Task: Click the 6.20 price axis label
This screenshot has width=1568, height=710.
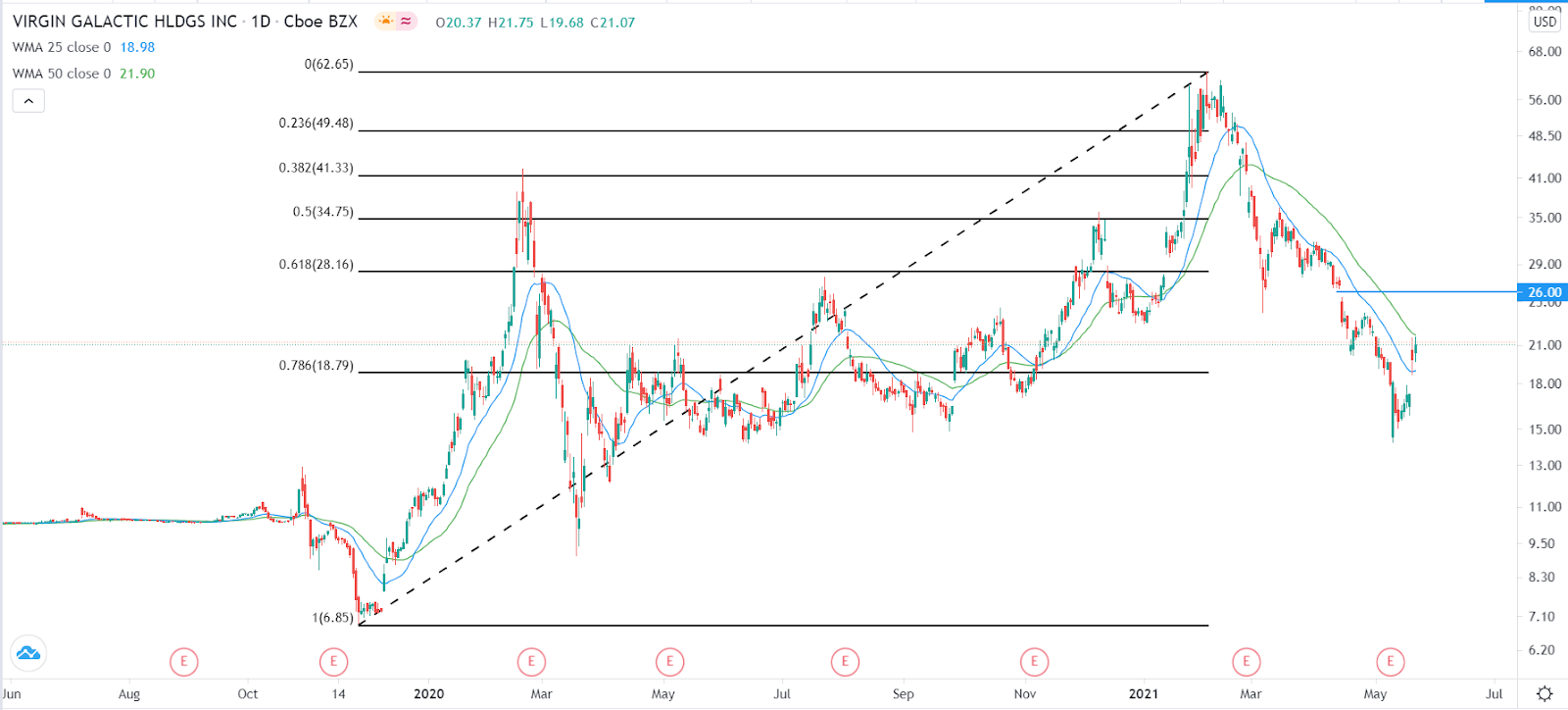Action: pyautogui.click(x=1542, y=650)
